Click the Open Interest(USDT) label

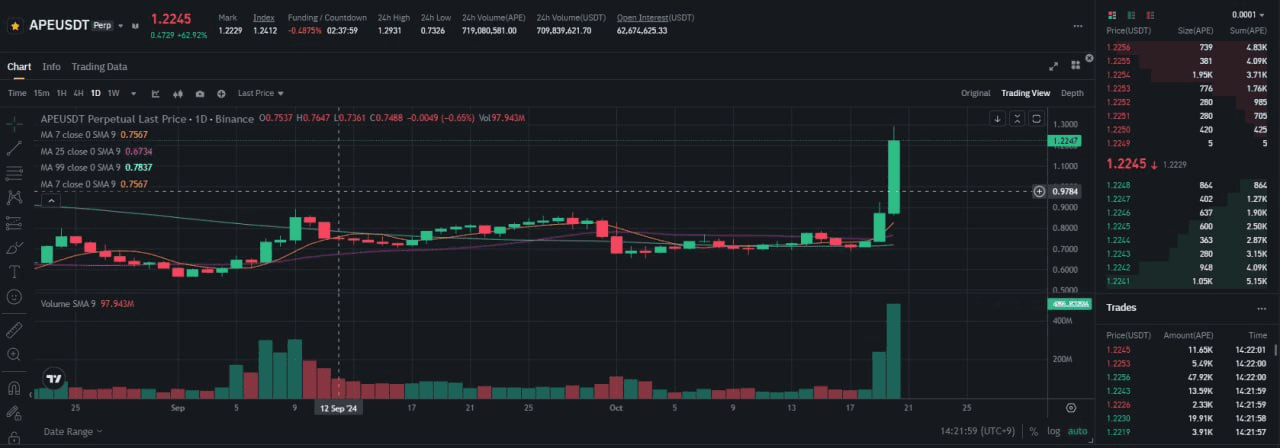[x=655, y=17]
